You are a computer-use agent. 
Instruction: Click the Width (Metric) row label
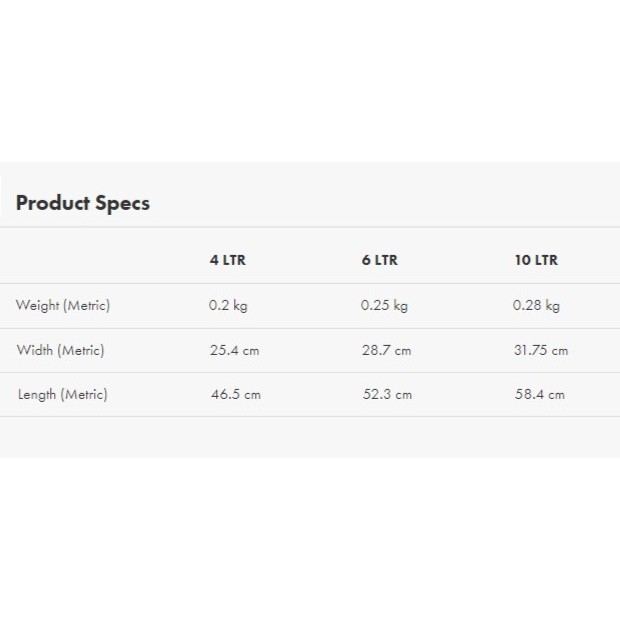pos(60,350)
